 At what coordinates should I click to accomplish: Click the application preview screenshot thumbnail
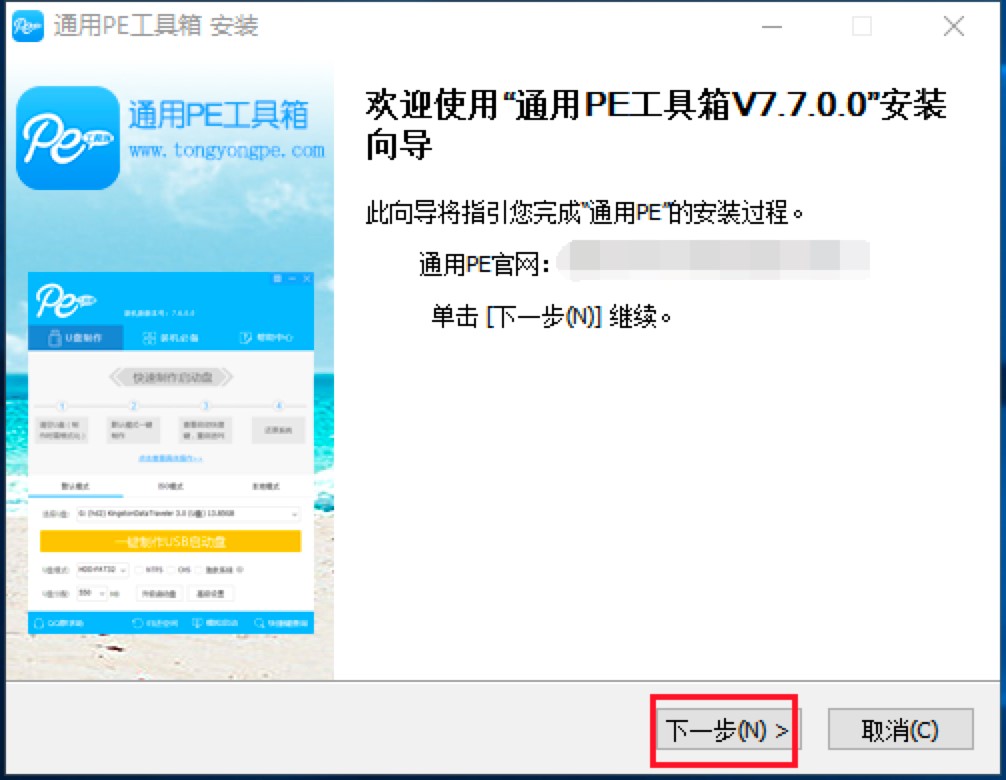(171, 453)
